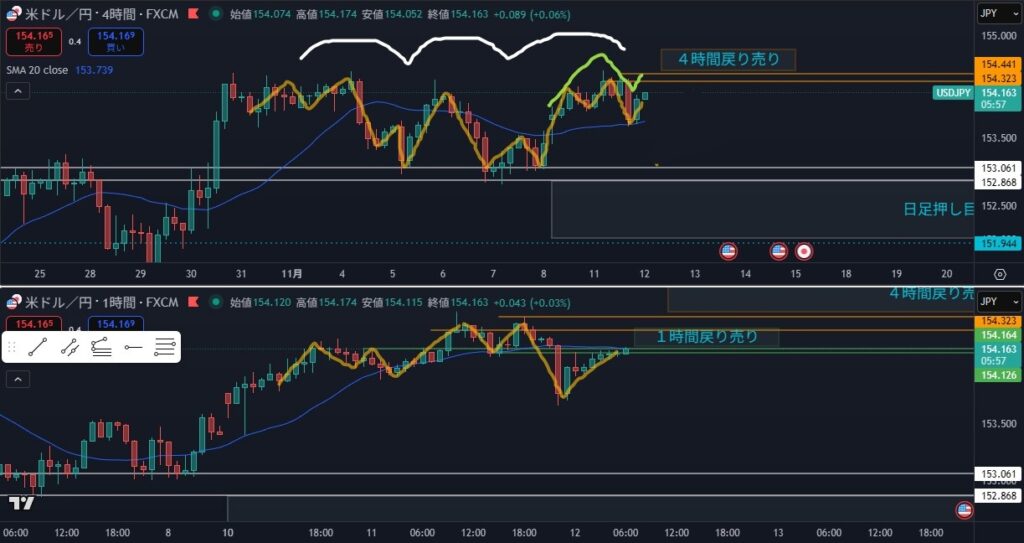Select the info line tool in floating toolbar
This screenshot has height=543, width=1024.
point(70,347)
